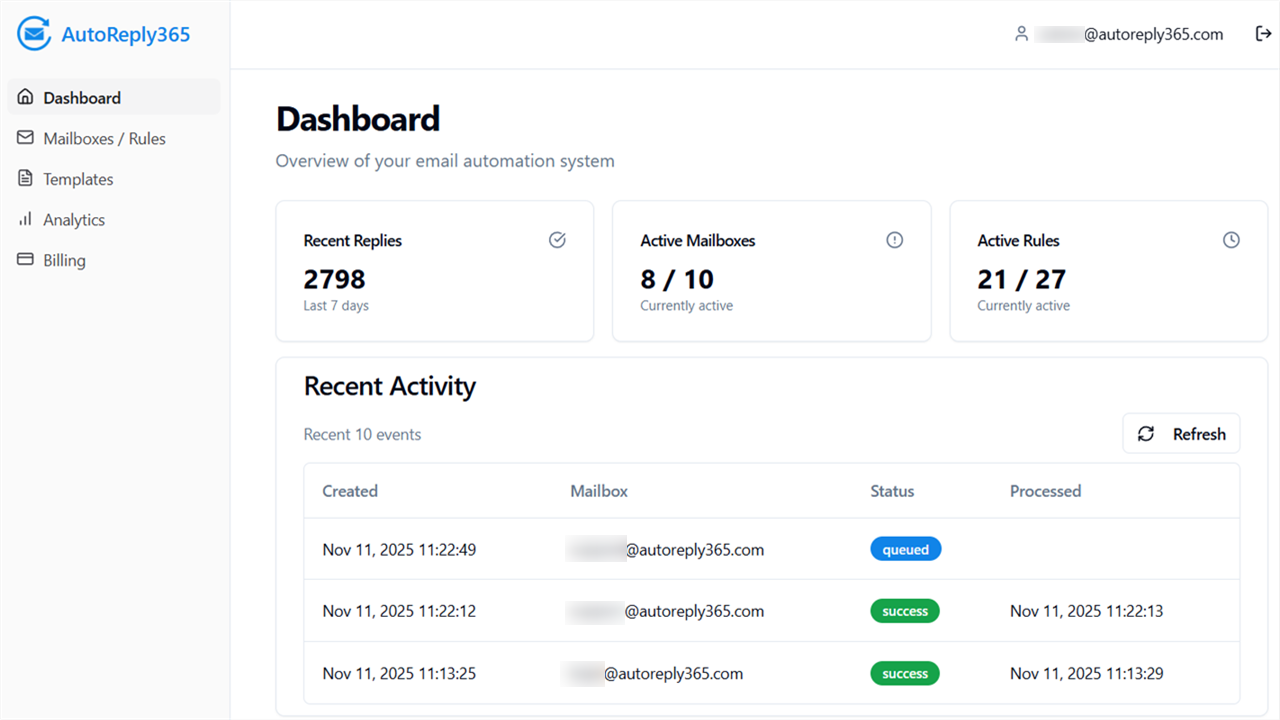1280x720 pixels.
Task: Click the queued status badge
Action: [x=905, y=549]
